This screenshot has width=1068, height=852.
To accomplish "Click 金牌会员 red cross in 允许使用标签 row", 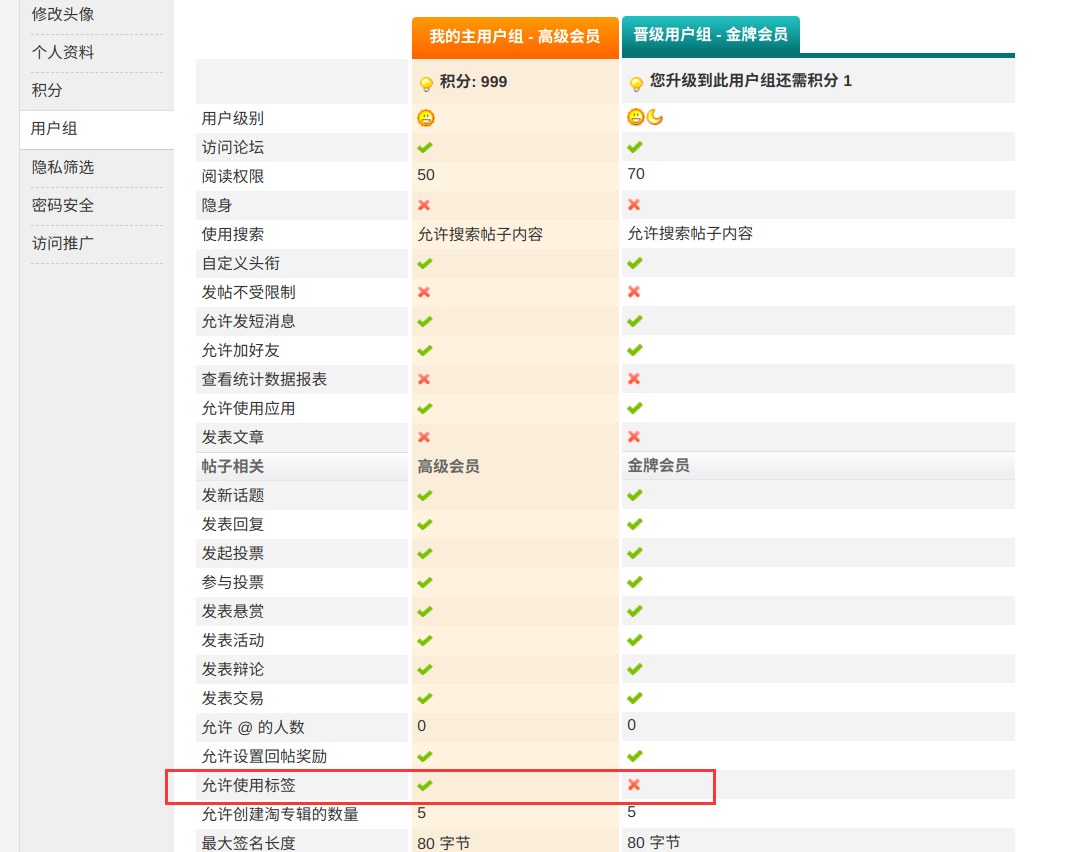I will pyautogui.click(x=633, y=785).
